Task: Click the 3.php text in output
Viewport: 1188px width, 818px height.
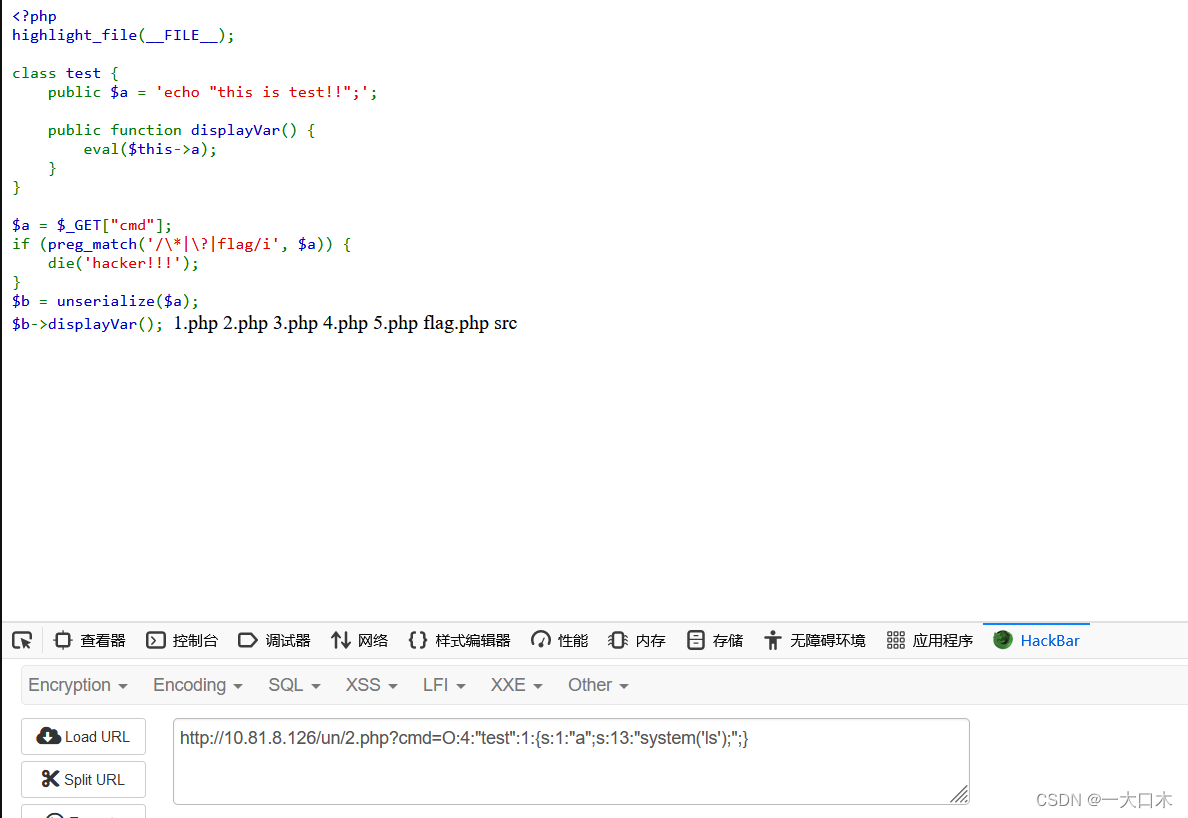Action: [x=295, y=323]
